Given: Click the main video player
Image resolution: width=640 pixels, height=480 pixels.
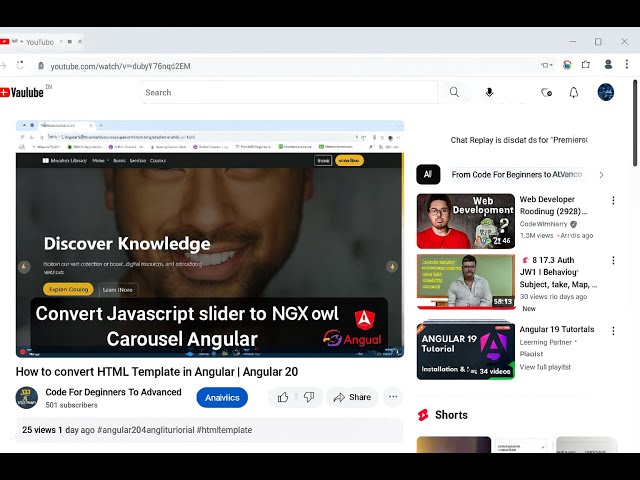Looking at the screenshot, I should (210, 239).
